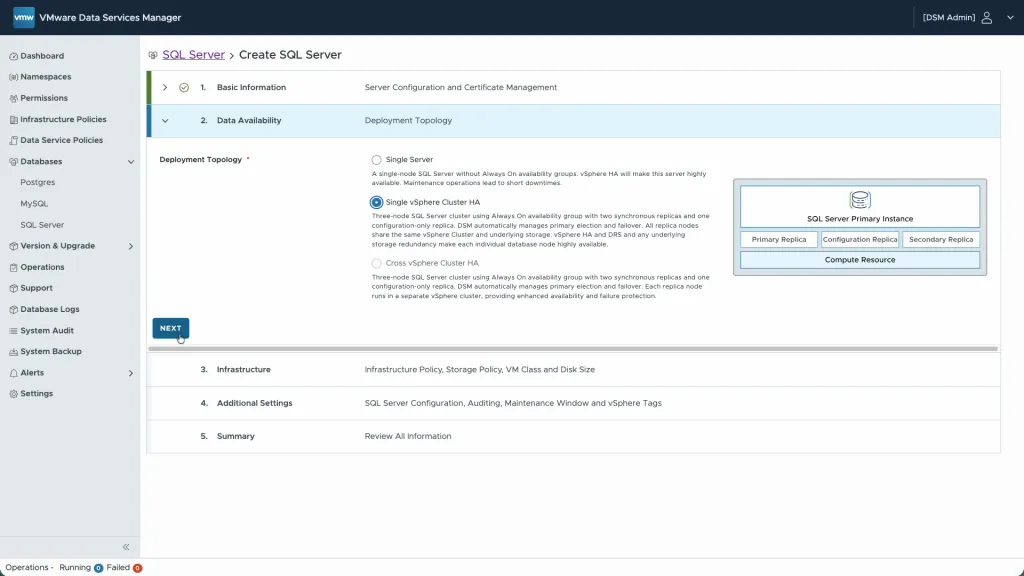The height and width of the screenshot is (576, 1024).
Task: Click the SQL Server breadcrumb icon
Action: [x=153, y=56]
